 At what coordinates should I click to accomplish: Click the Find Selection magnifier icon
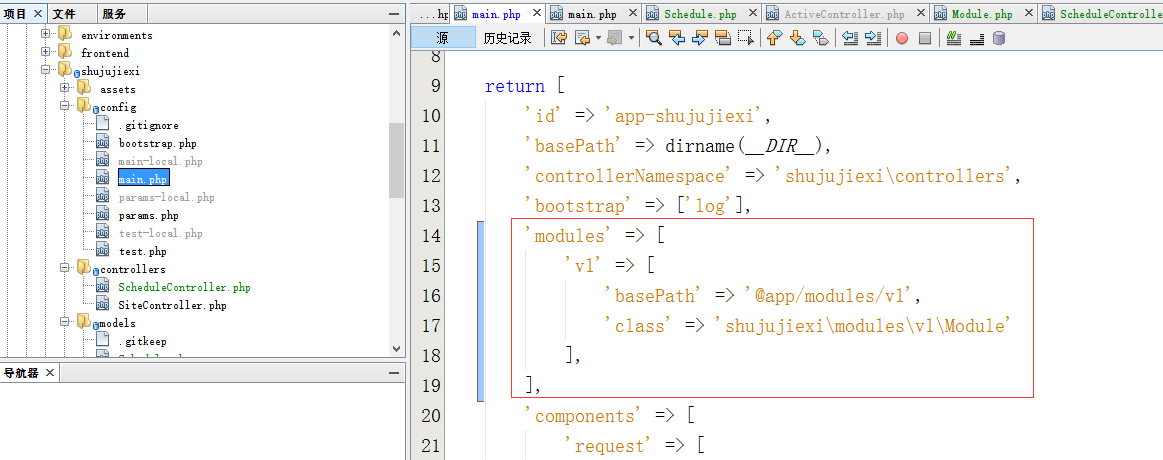click(x=654, y=38)
